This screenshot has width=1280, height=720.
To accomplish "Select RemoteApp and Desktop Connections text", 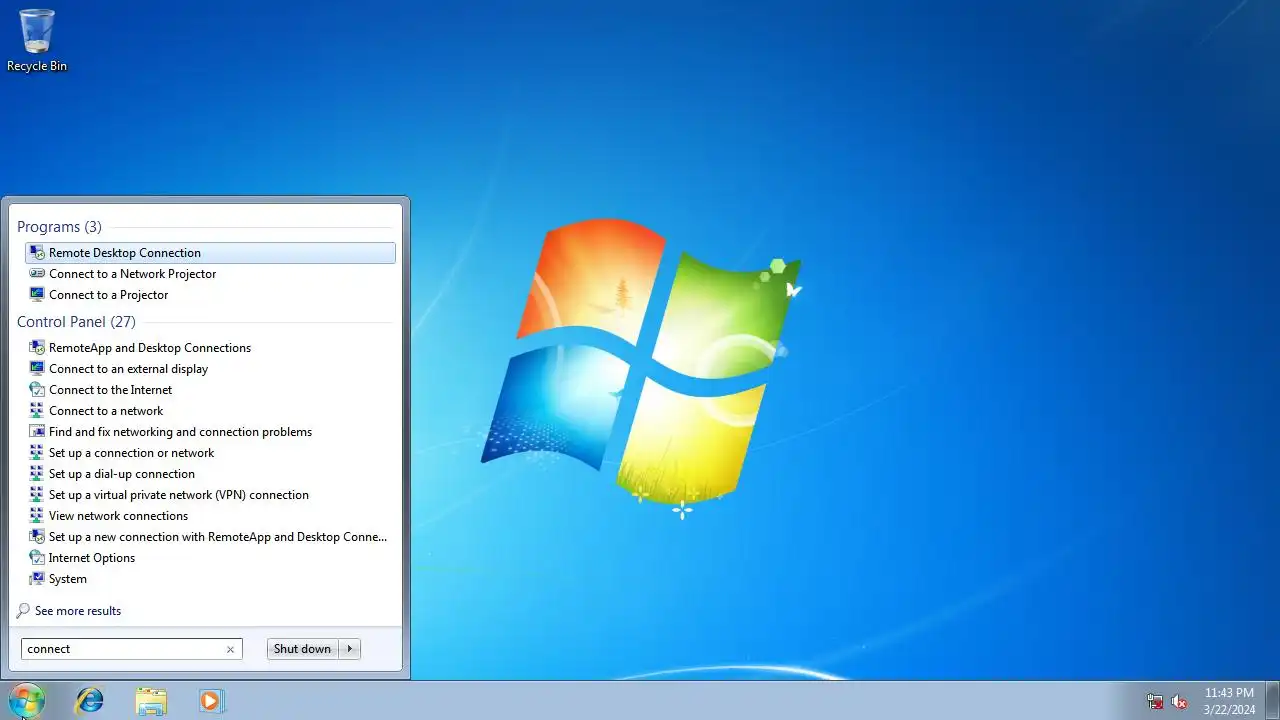I will click(150, 348).
